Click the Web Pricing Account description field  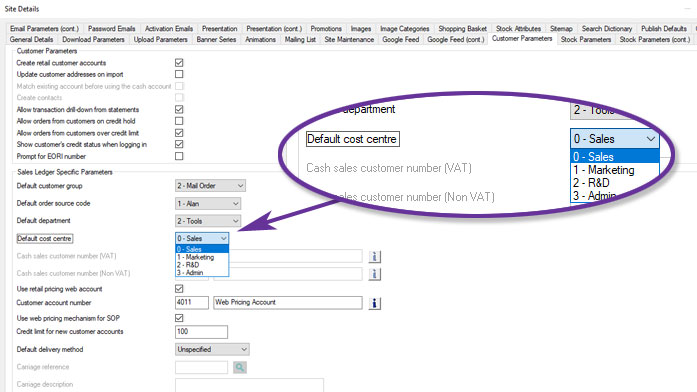(288, 303)
